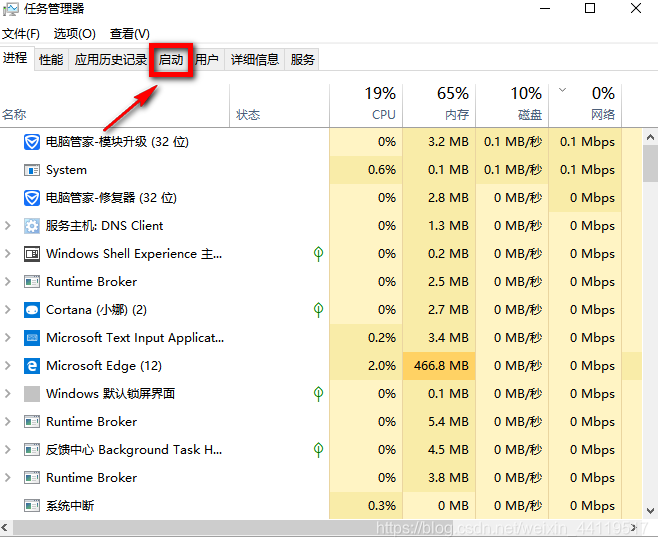Image resolution: width=658 pixels, height=547 pixels.
Task: Minimize the Task Manager window
Action: point(545,8)
